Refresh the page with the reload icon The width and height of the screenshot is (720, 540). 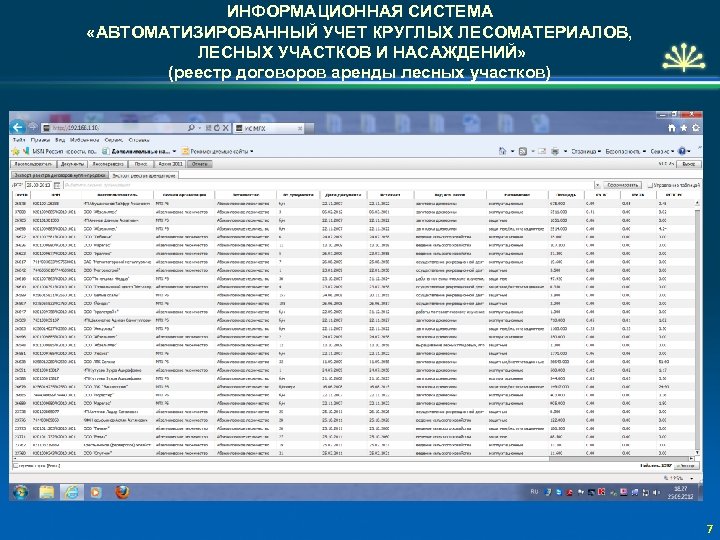(x=217, y=128)
